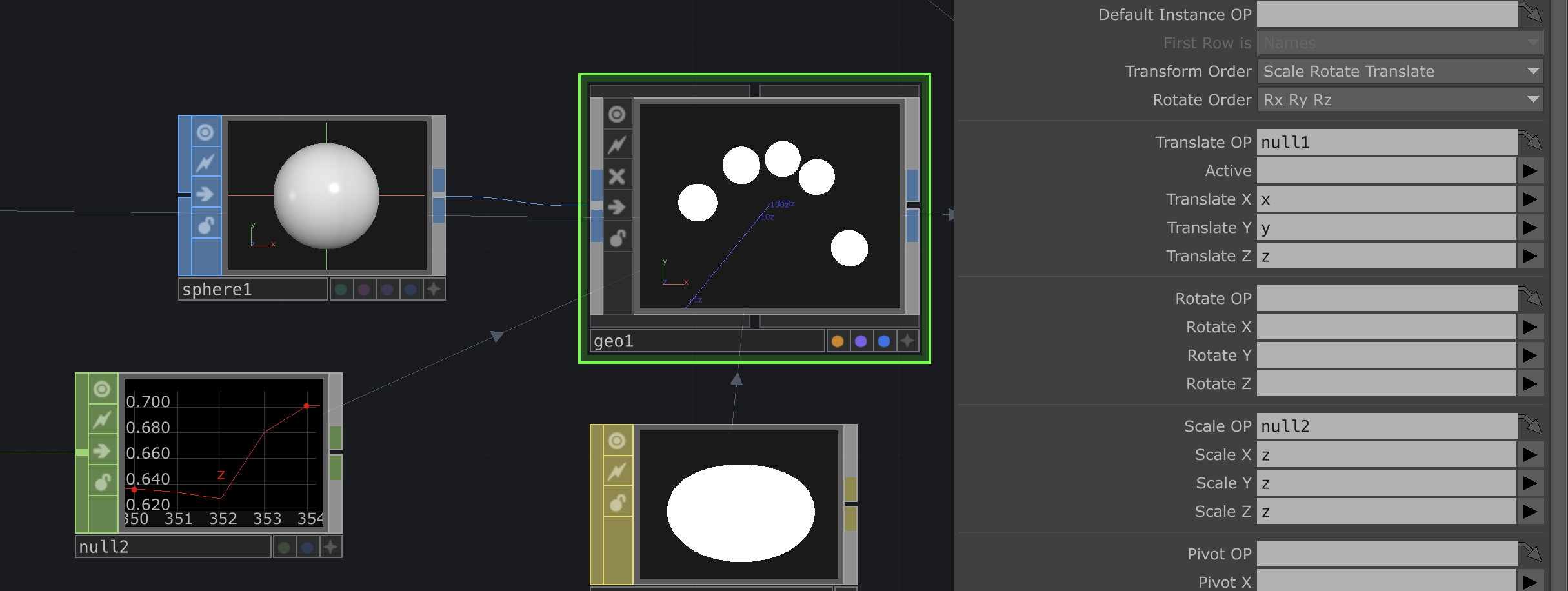1568x591 pixels.
Task: Click the null2 node name label
Action: coord(173,547)
